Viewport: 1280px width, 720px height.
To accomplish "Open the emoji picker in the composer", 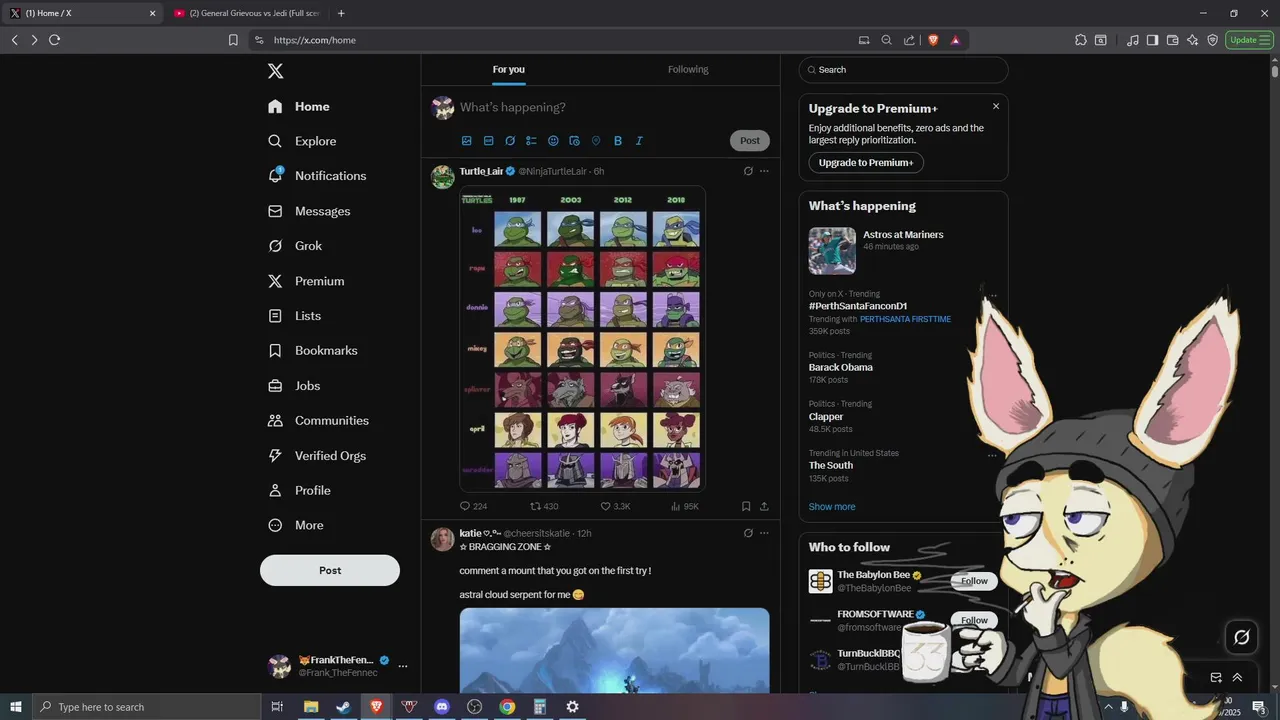I will tap(553, 141).
